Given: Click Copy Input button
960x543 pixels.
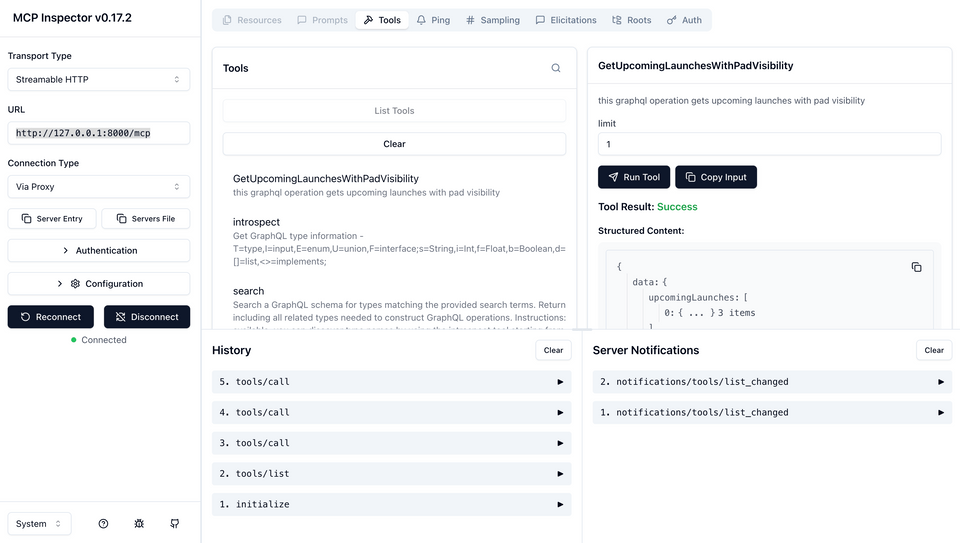Looking at the screenshot, I should [x=716, y=177].
